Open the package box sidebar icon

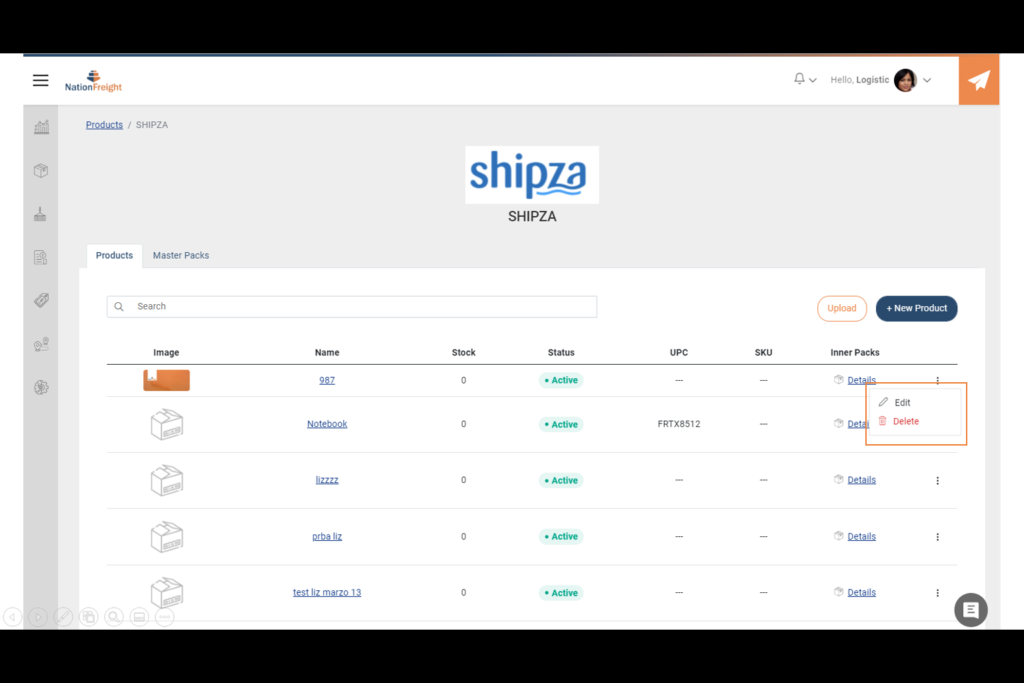pyautogui.click(x=41, y=170)
